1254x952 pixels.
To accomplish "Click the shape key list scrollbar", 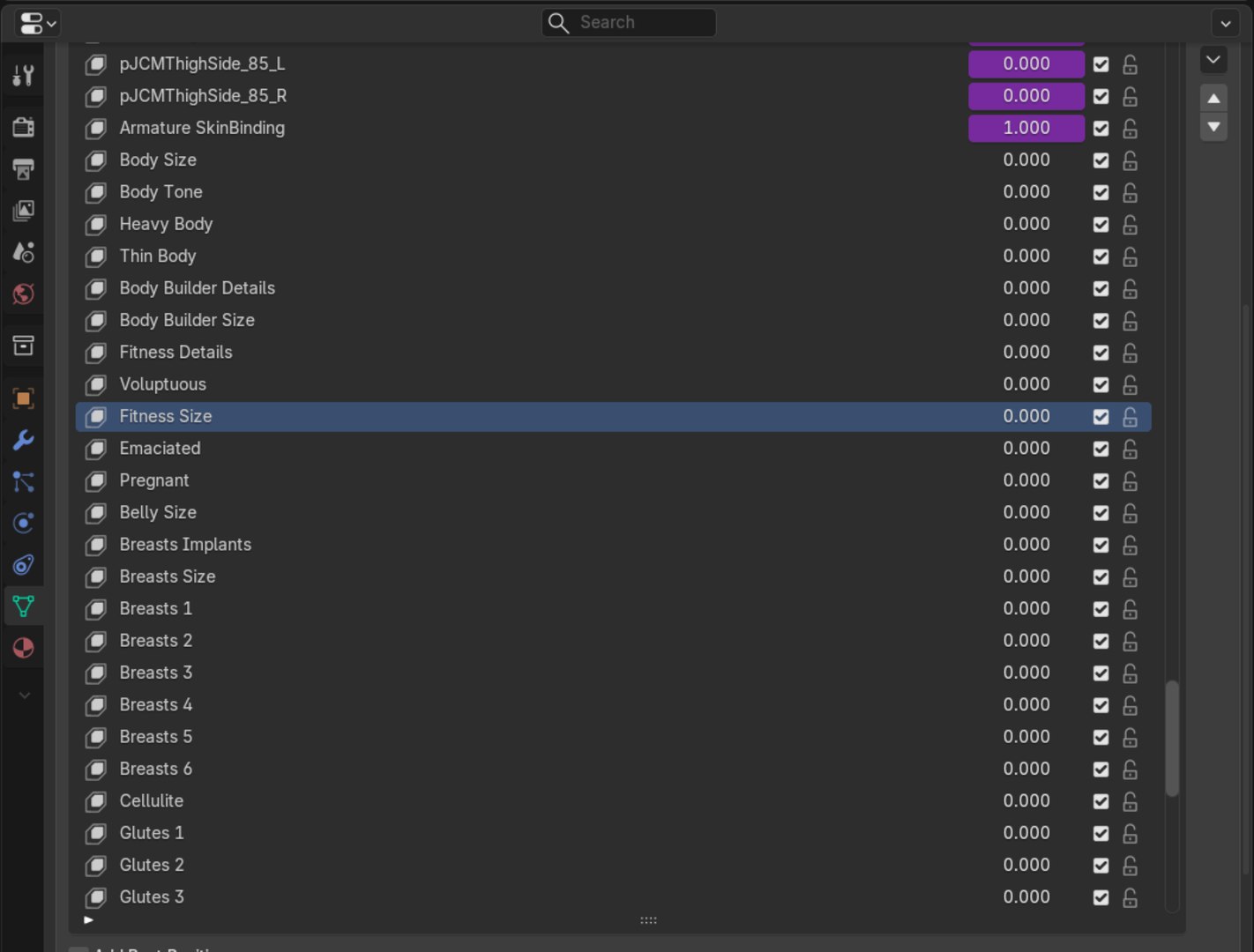I will pos(1172,739).
